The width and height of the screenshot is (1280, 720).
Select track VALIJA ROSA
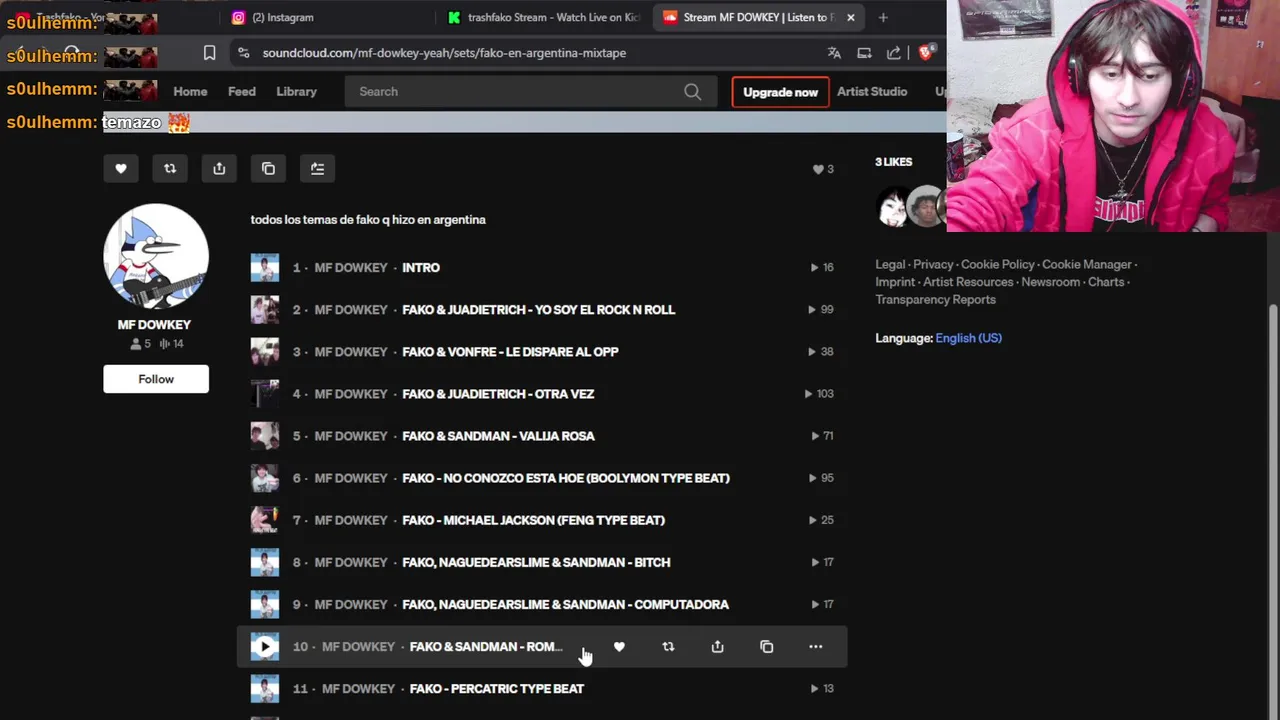tap(498, 436)
